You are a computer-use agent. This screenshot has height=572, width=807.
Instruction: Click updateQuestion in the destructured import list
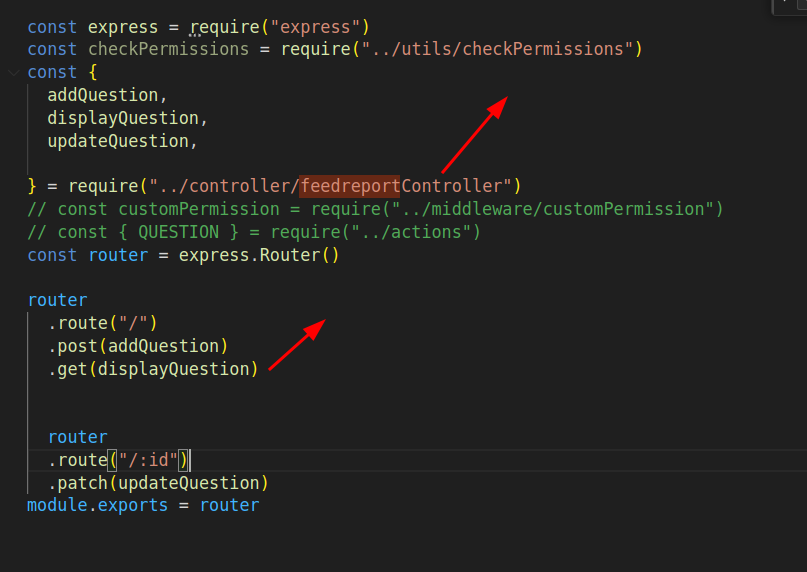(118, 141)
